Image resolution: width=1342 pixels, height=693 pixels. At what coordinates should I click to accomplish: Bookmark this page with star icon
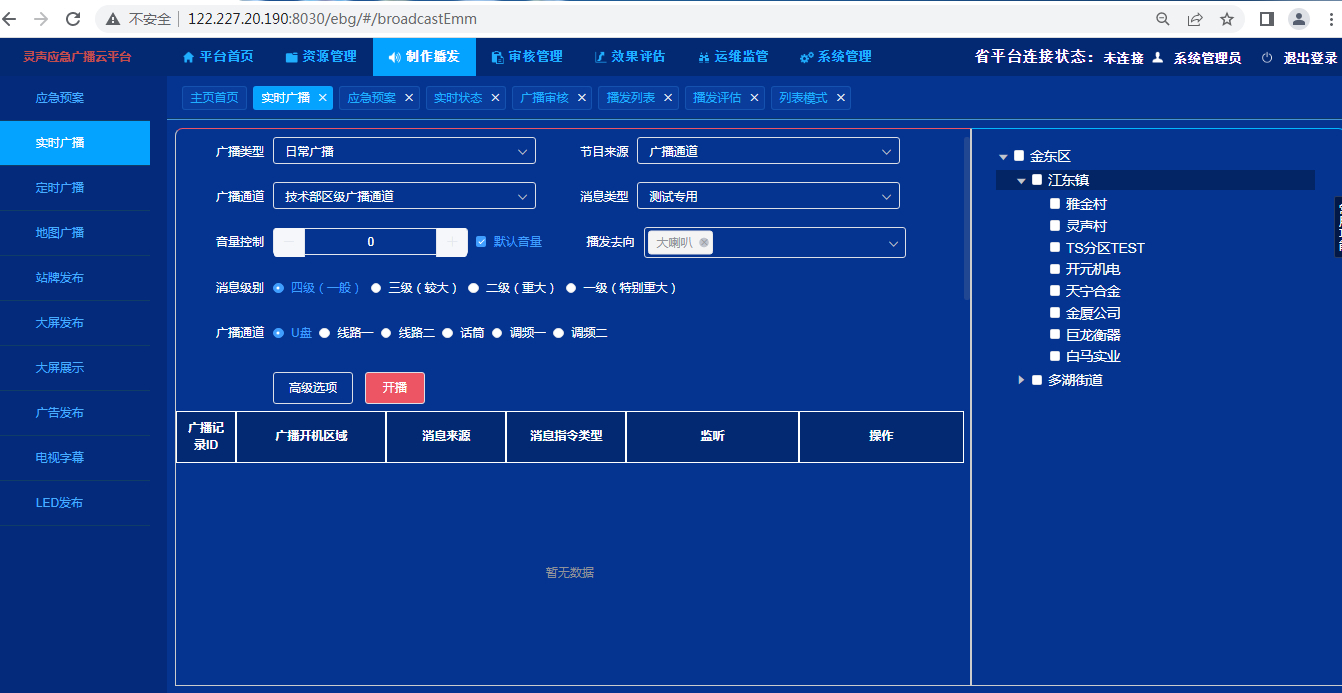pos(1227,19)
